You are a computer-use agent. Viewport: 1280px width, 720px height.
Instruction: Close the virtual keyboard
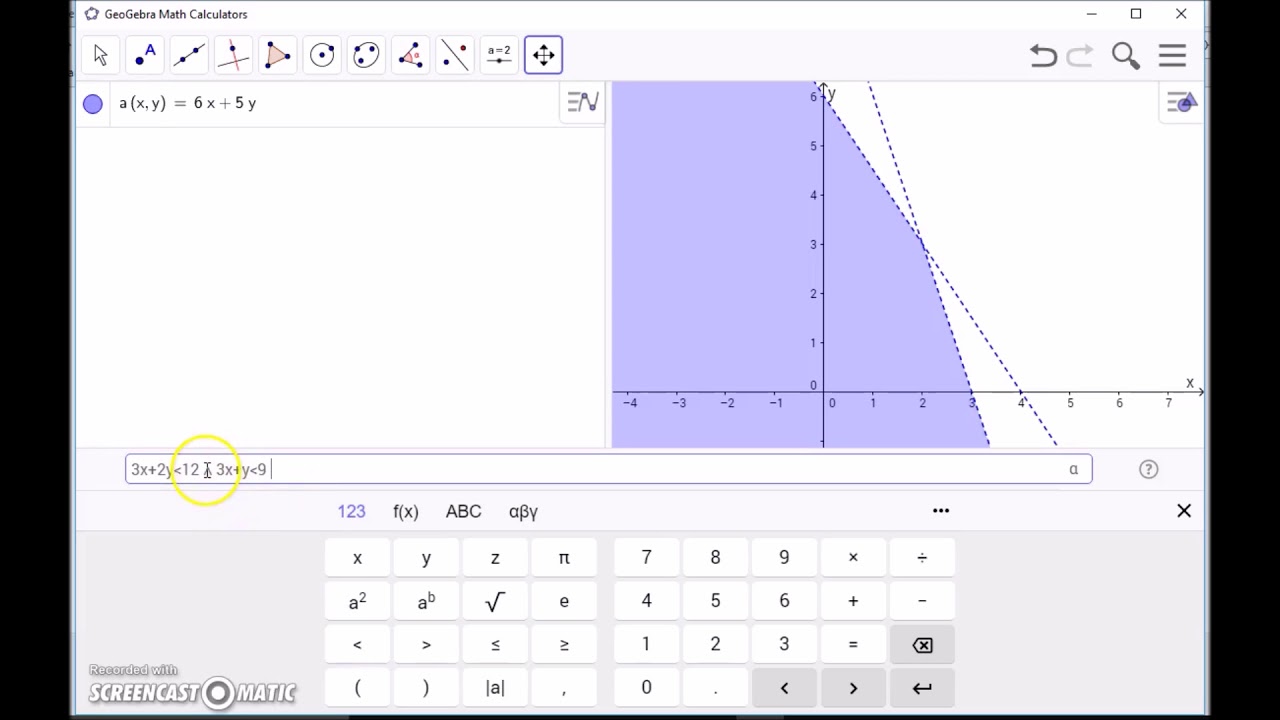pos(1184,511)
